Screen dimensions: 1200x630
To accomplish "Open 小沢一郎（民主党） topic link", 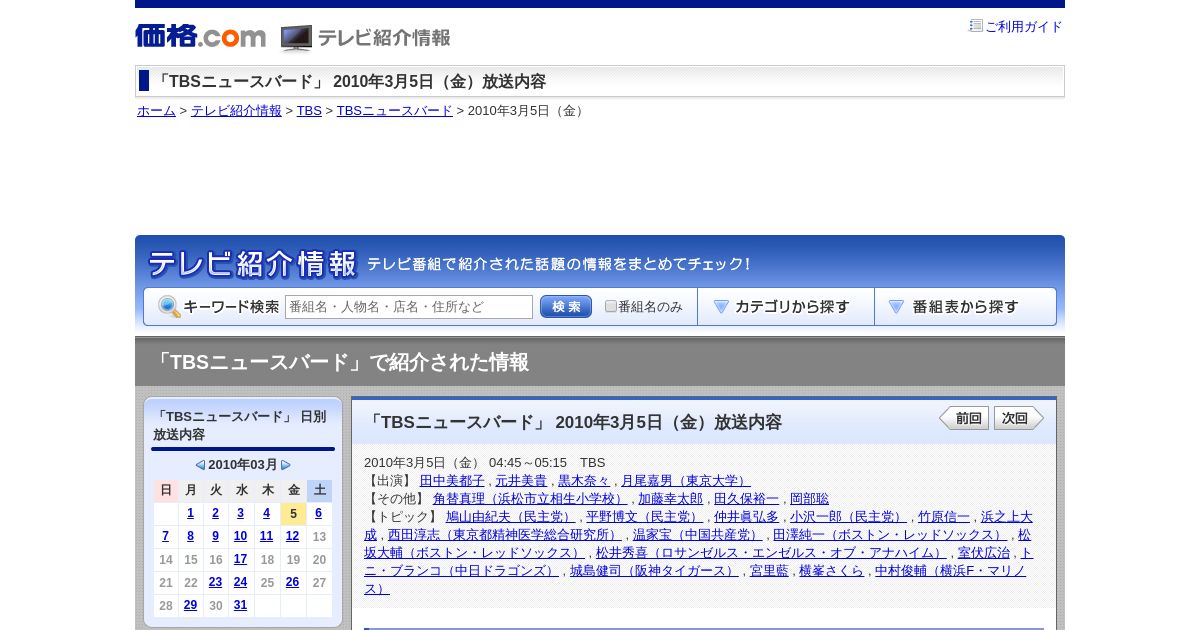I will click(848, 517).
